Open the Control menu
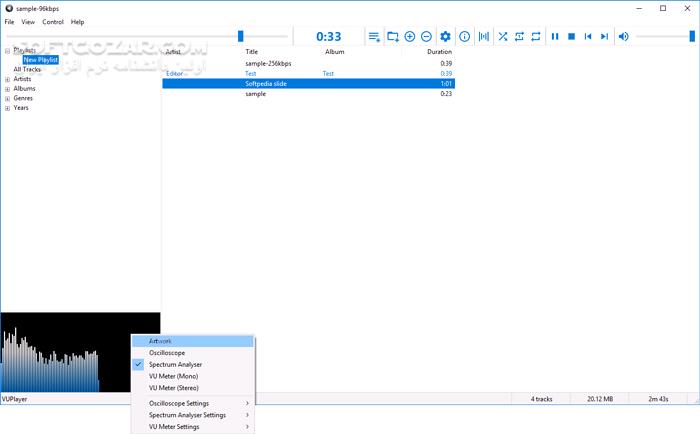The height and width of the screenshot is (434, 700). [53, 21]
